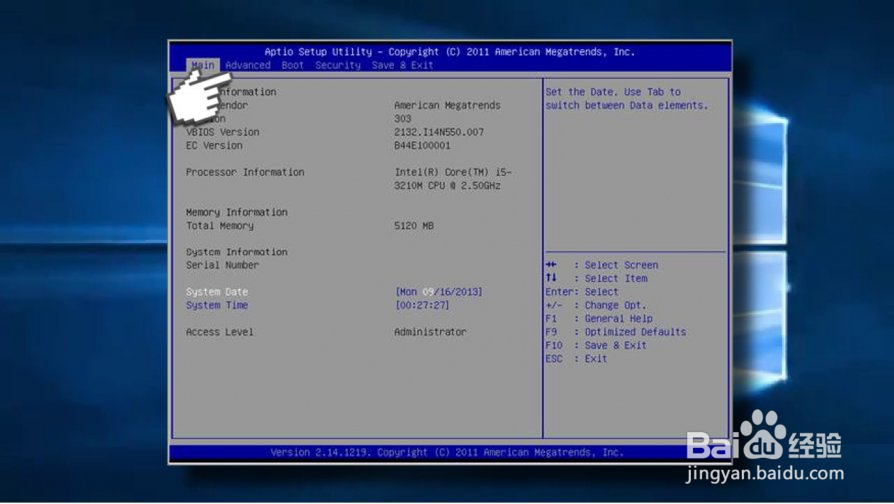Click the Enter: Select hint
The width and height of the screenshot is (894, 504).
pyautogui.click(x=582, y=292)
